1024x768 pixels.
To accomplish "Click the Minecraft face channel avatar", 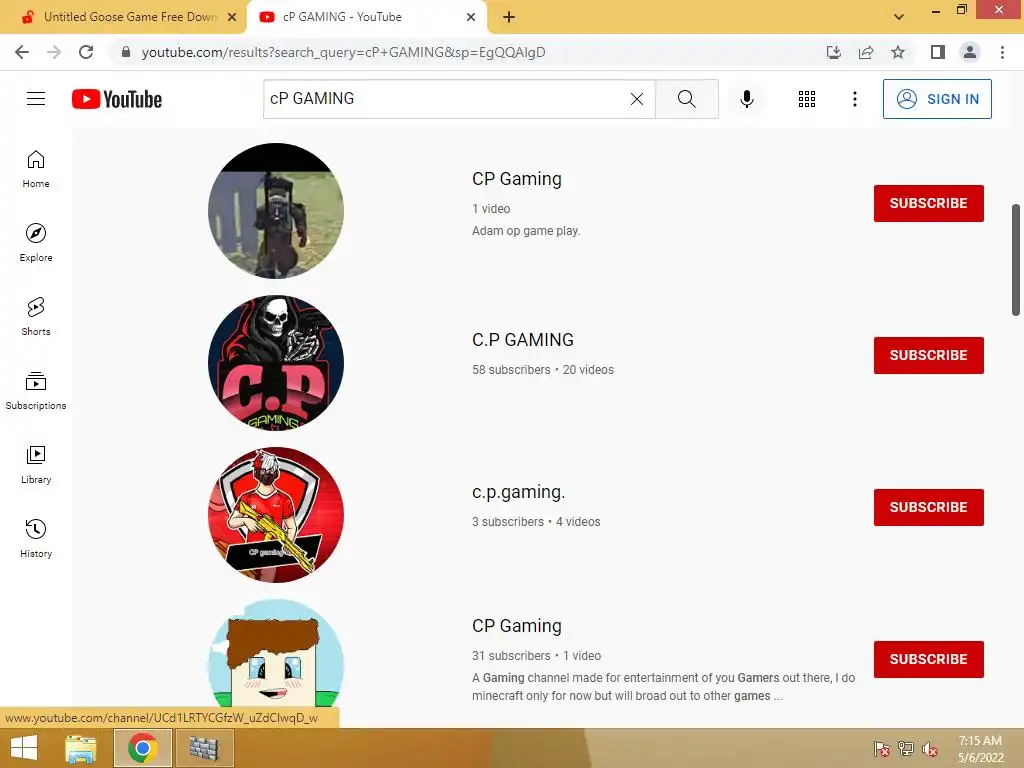I will pos(276,653).
